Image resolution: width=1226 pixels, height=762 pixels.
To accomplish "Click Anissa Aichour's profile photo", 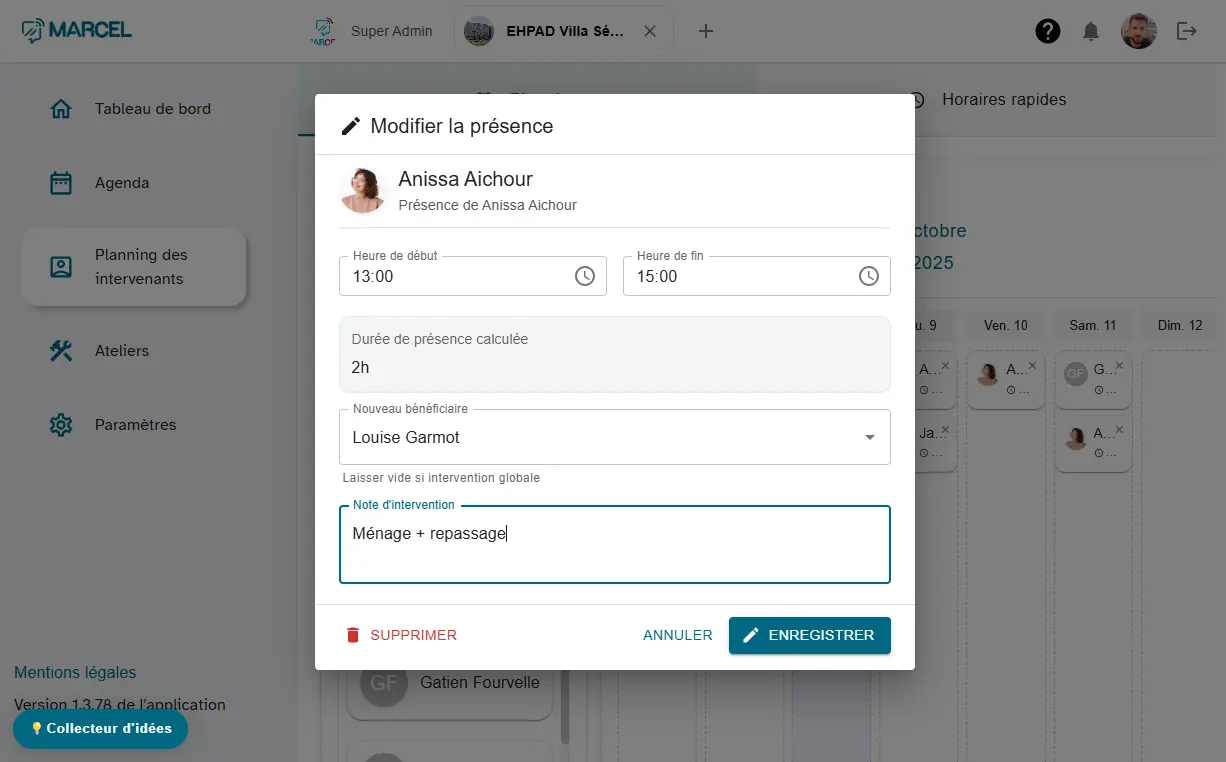I will click(362, 190).
